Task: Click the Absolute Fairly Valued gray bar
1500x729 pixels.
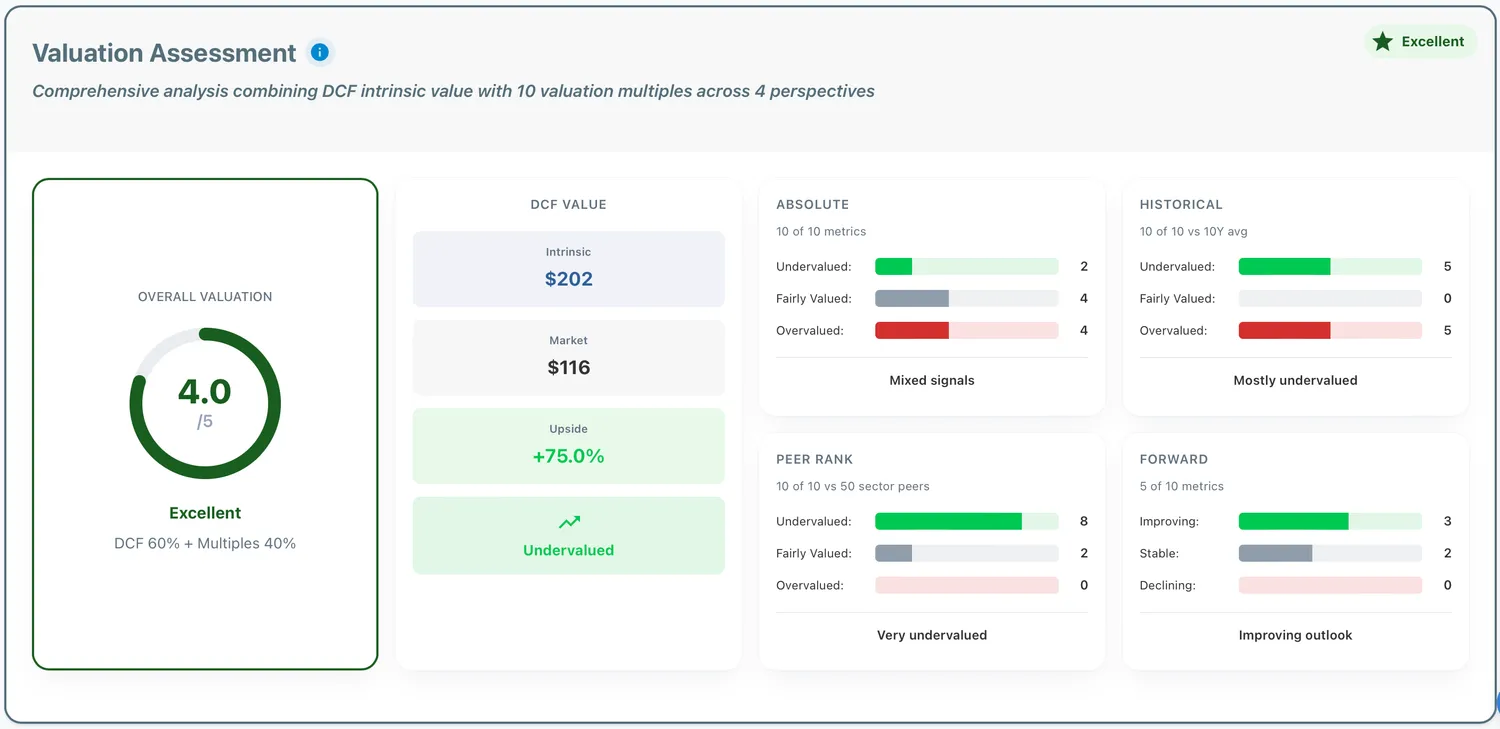Action: coord(967,298)
